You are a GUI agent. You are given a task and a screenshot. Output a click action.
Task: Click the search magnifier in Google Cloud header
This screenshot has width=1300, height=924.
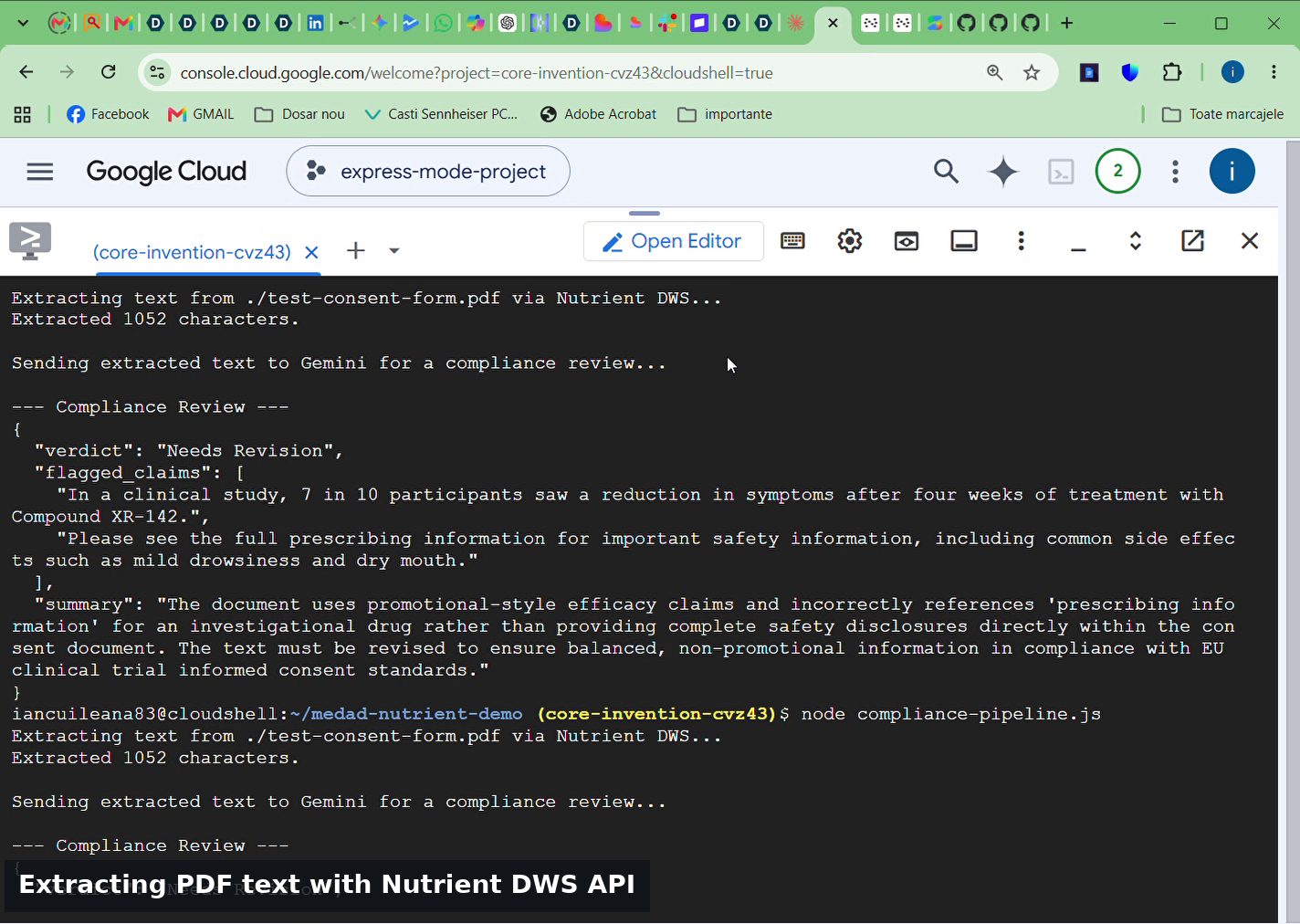click(x=947, y=172)
